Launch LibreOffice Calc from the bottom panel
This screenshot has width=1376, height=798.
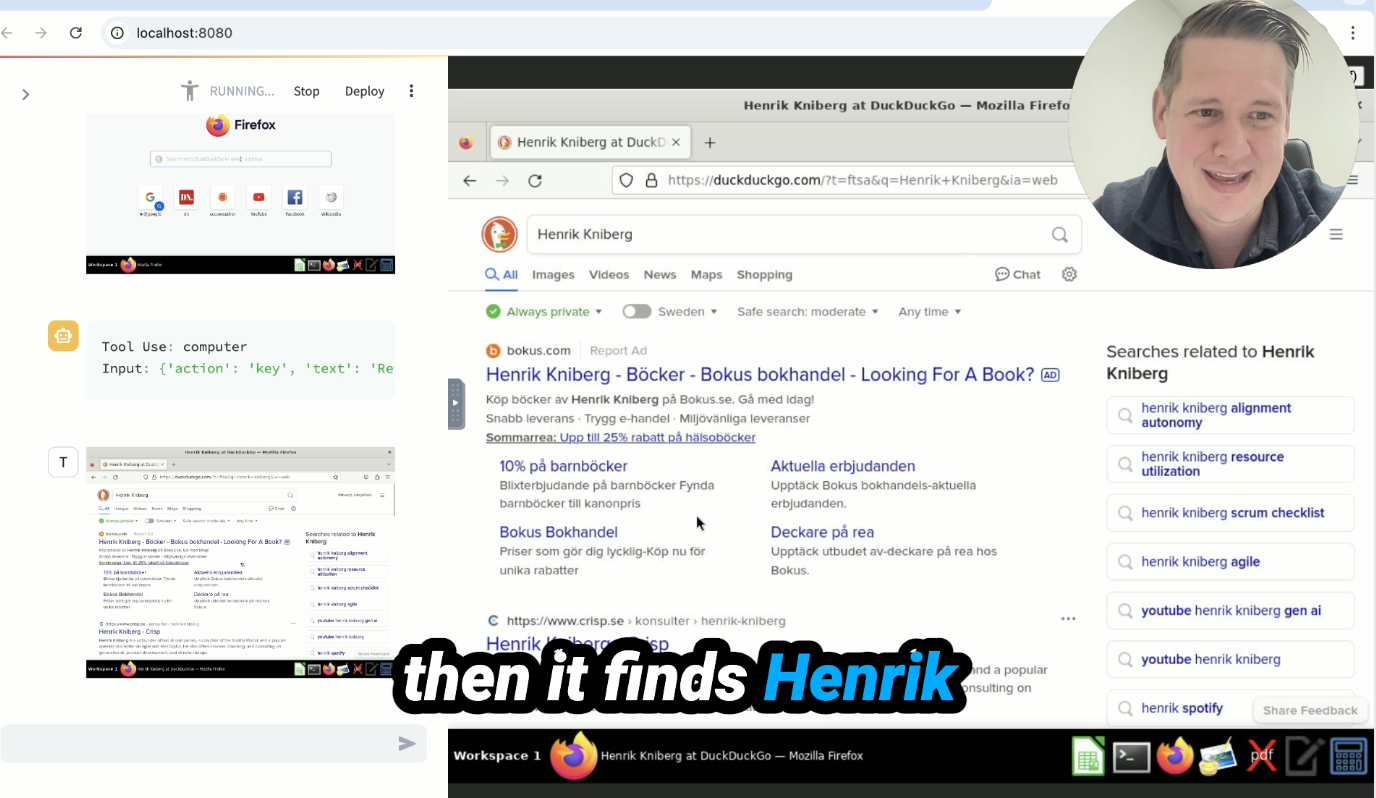[1088, 756]
